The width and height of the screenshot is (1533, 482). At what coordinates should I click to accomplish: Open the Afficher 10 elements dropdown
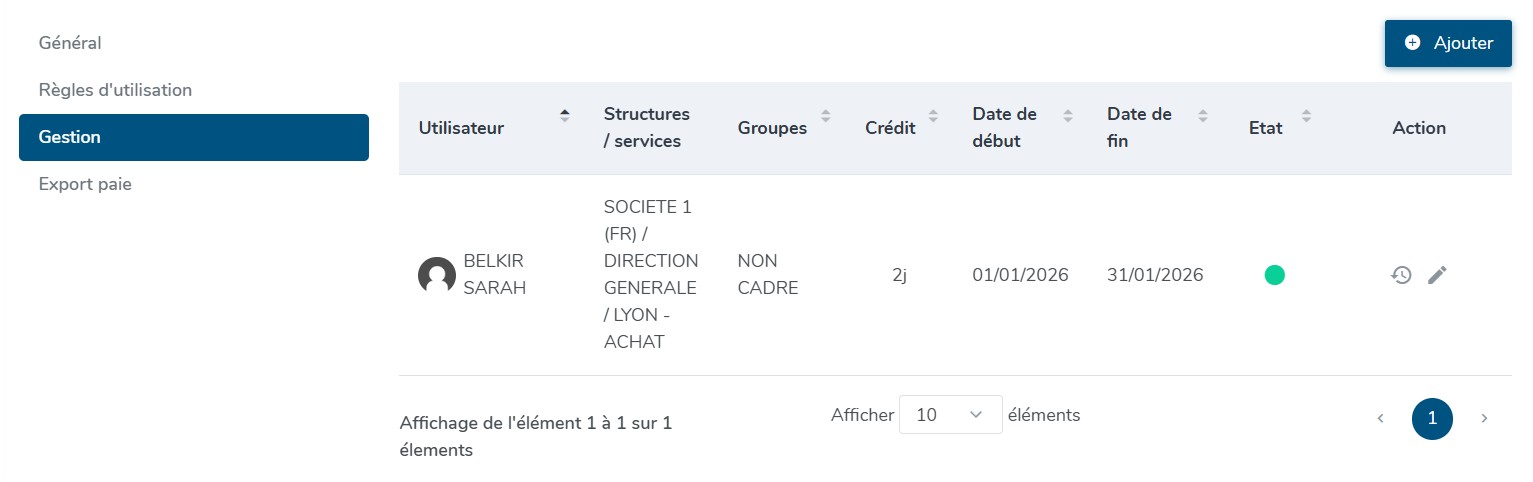tap(950, 415)
